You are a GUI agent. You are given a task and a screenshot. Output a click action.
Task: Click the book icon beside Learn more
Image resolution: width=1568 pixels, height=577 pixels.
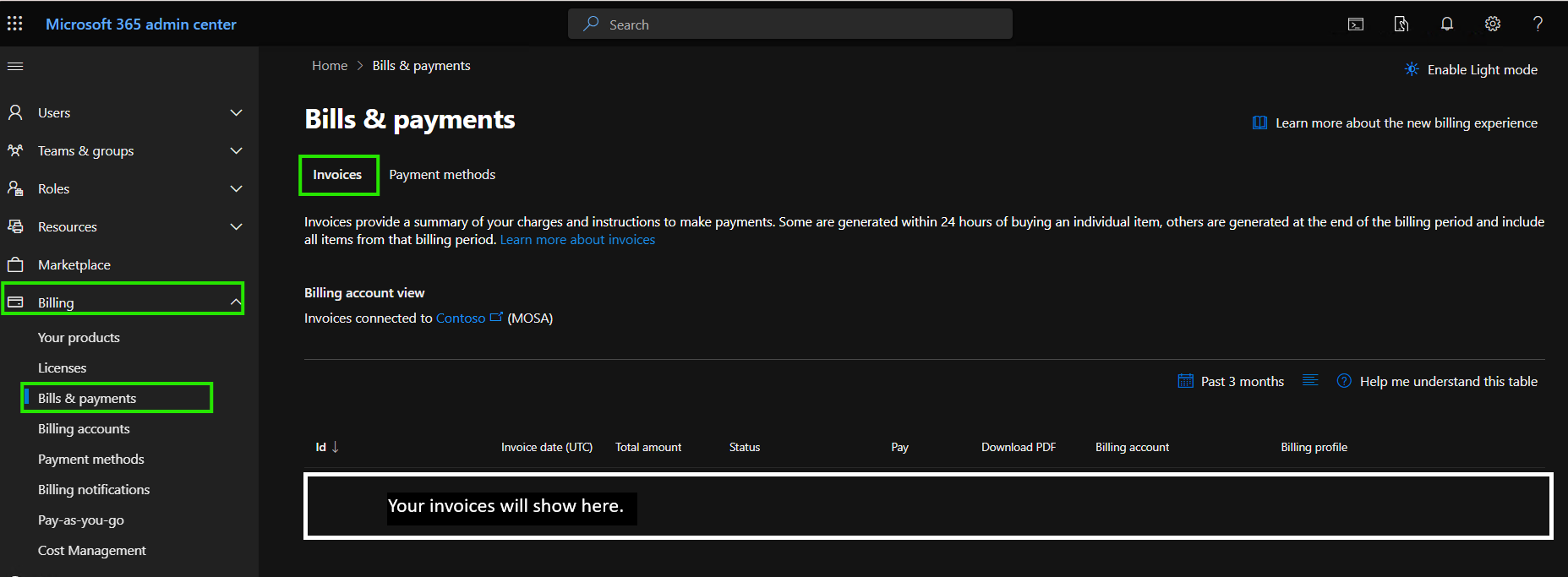click(1259, 122)
